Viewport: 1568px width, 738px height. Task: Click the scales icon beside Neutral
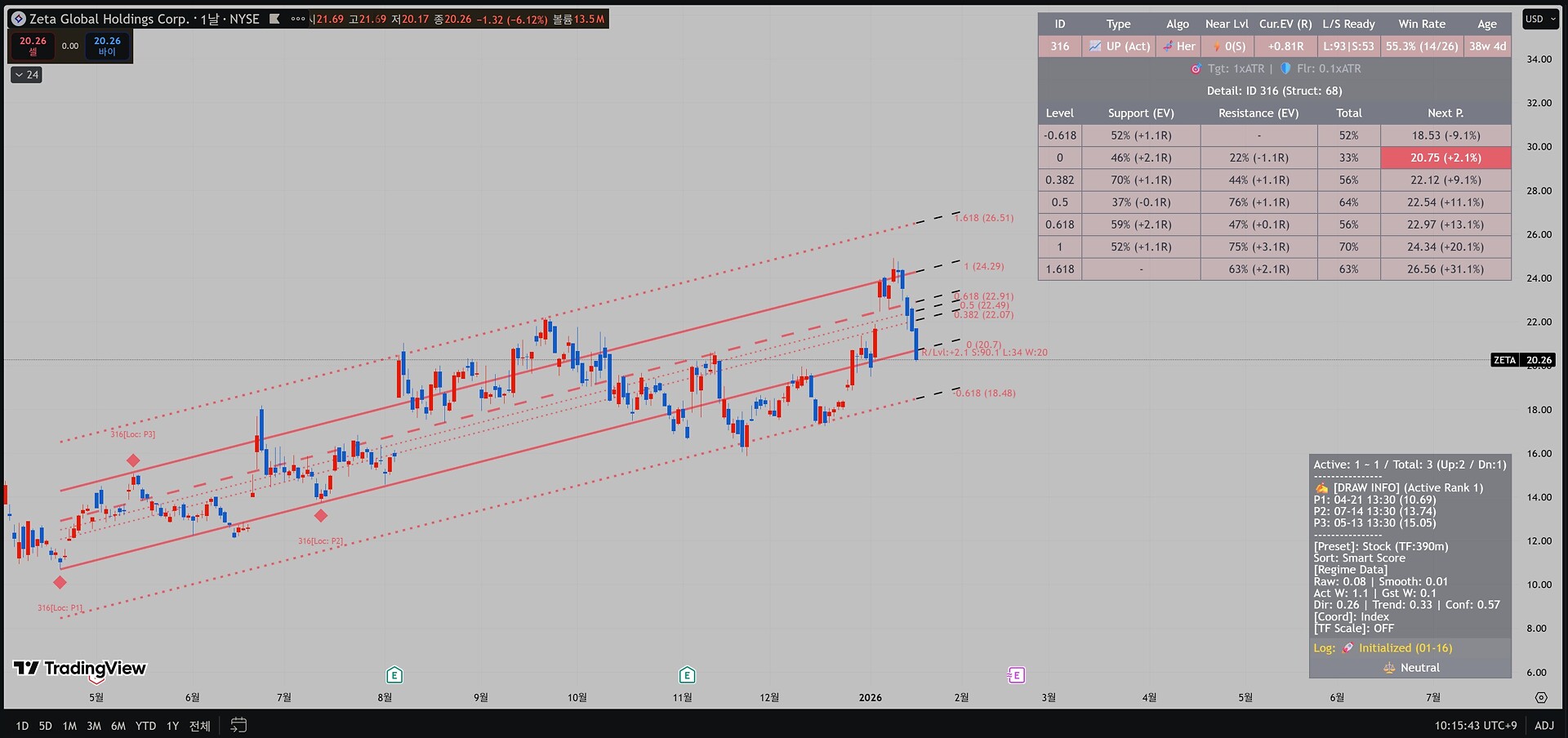click(x=1389, y=668)
